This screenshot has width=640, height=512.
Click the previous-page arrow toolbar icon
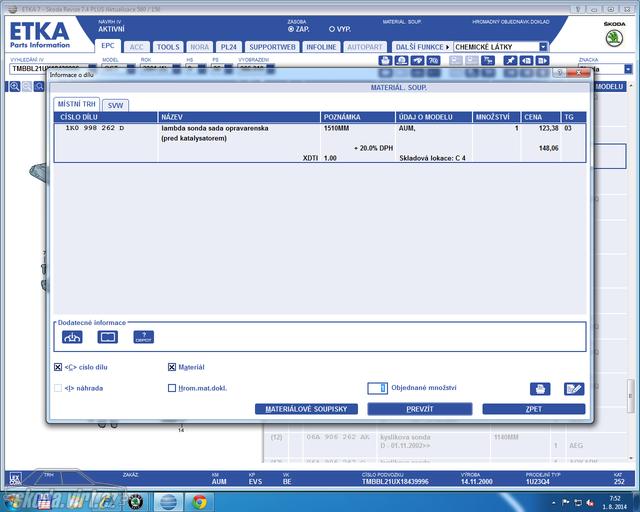tap(527, 61)
